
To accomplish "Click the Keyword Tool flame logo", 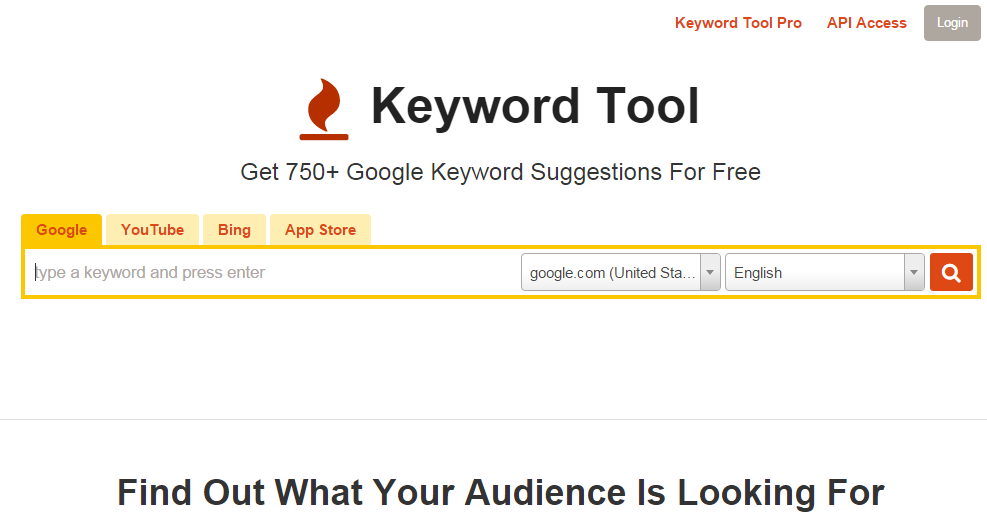I will (324, 108).
